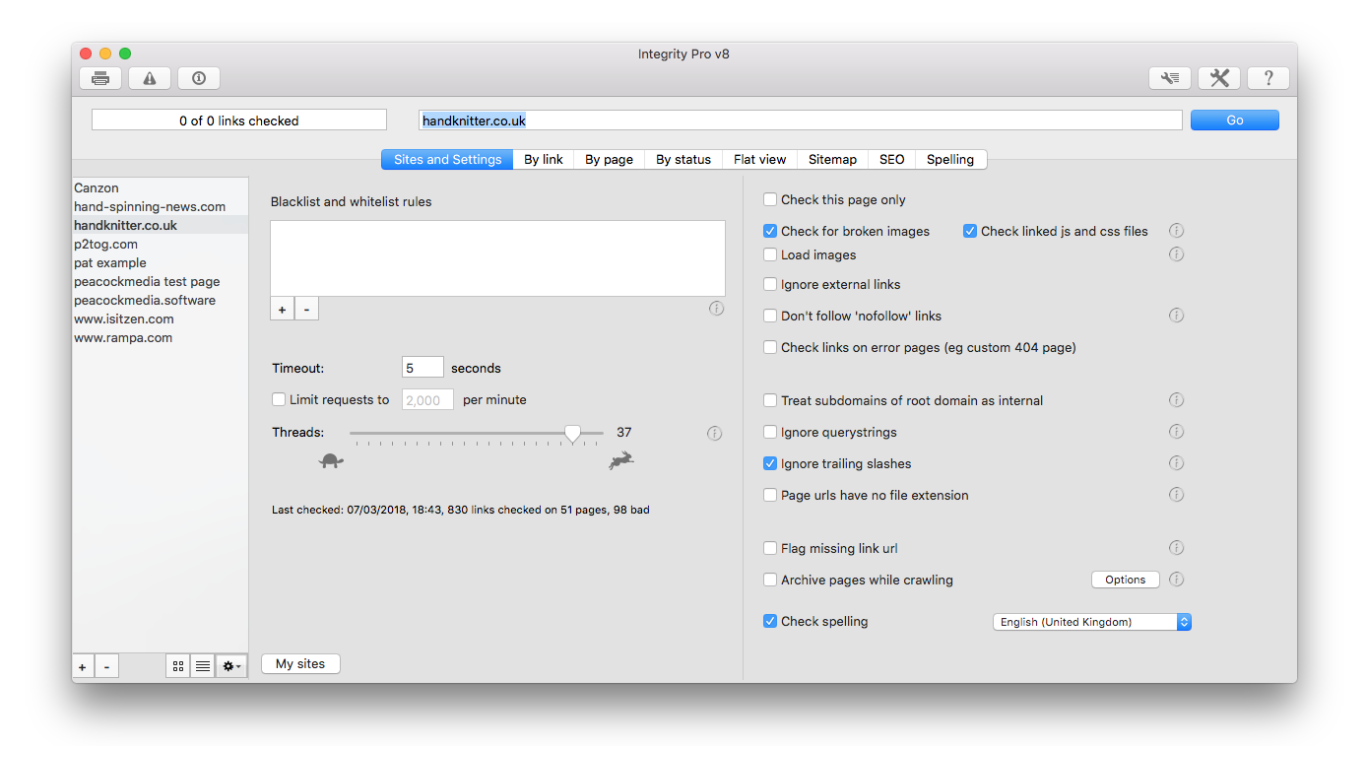Start the crawl with the Go button
1366x768 pixels.
tap(1235, 120)
